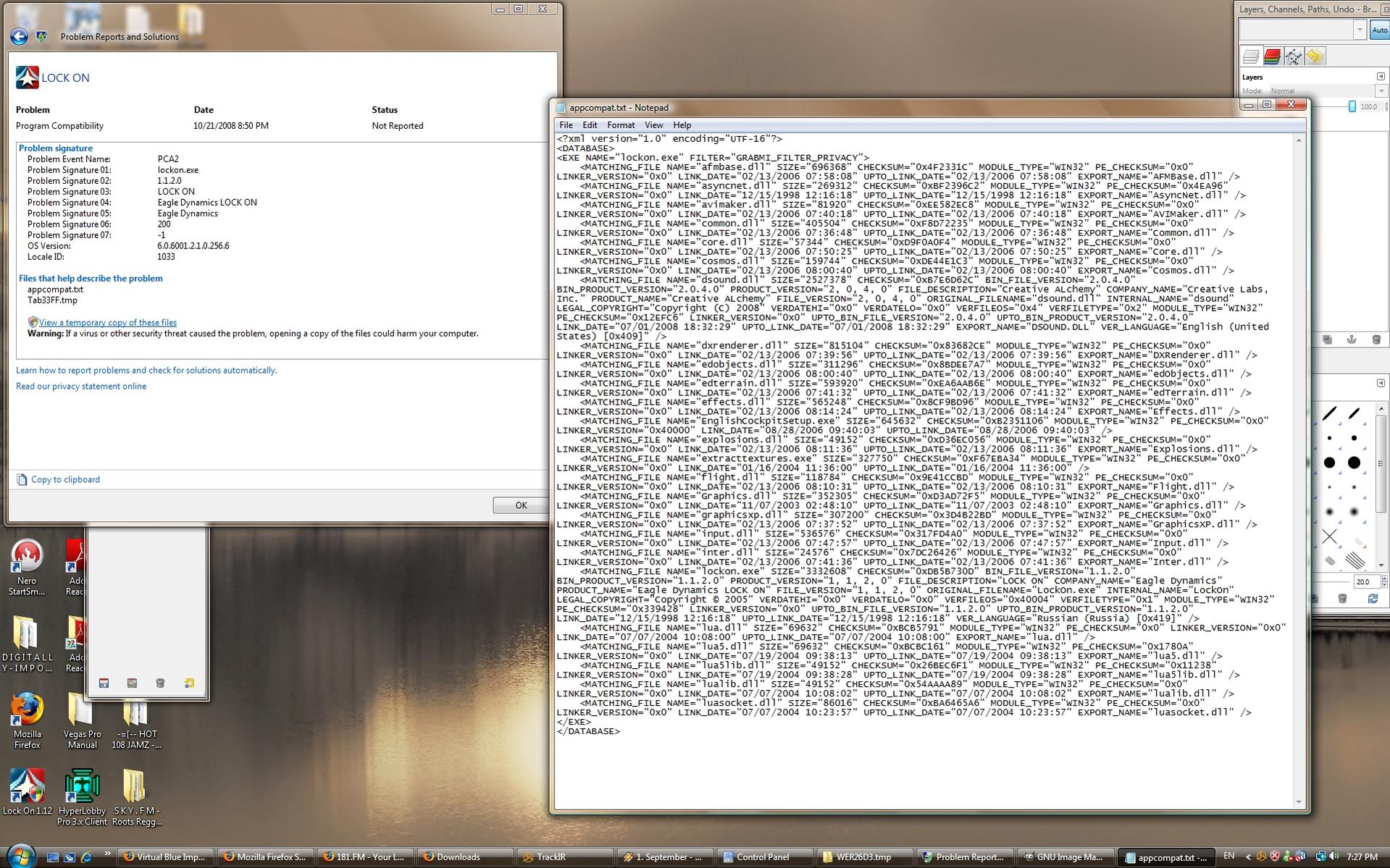Click the opacity 100.0 stepper arrows
The image size is (1390, 868).
(1386, 106)
